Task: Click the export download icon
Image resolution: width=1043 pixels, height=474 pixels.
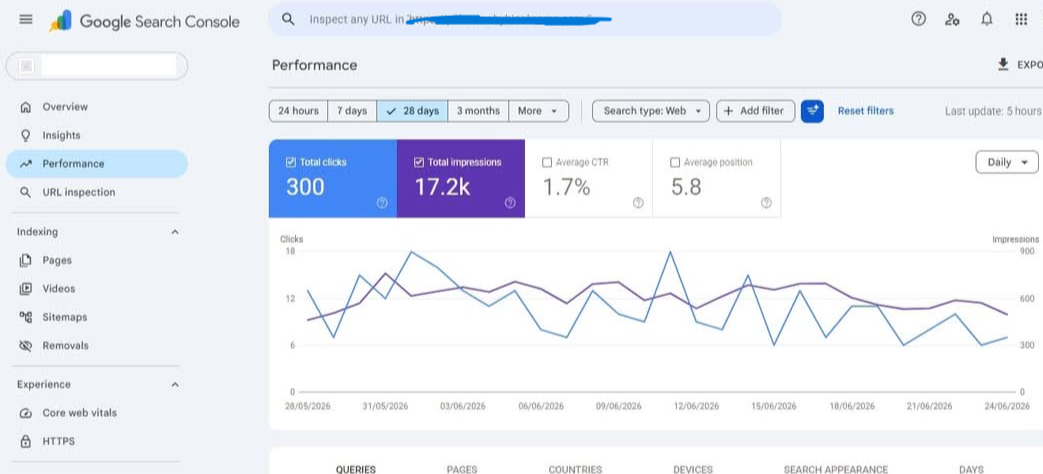Action: (1003, 64)
